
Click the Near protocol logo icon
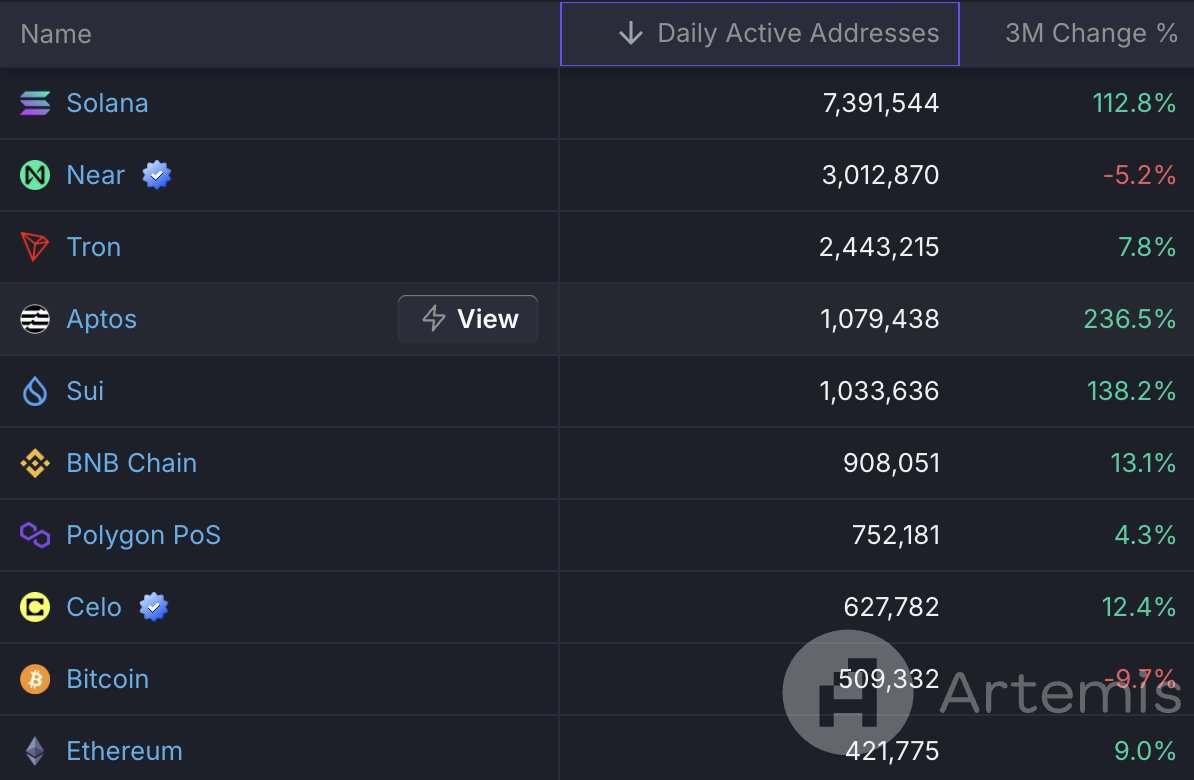point(33,175)
